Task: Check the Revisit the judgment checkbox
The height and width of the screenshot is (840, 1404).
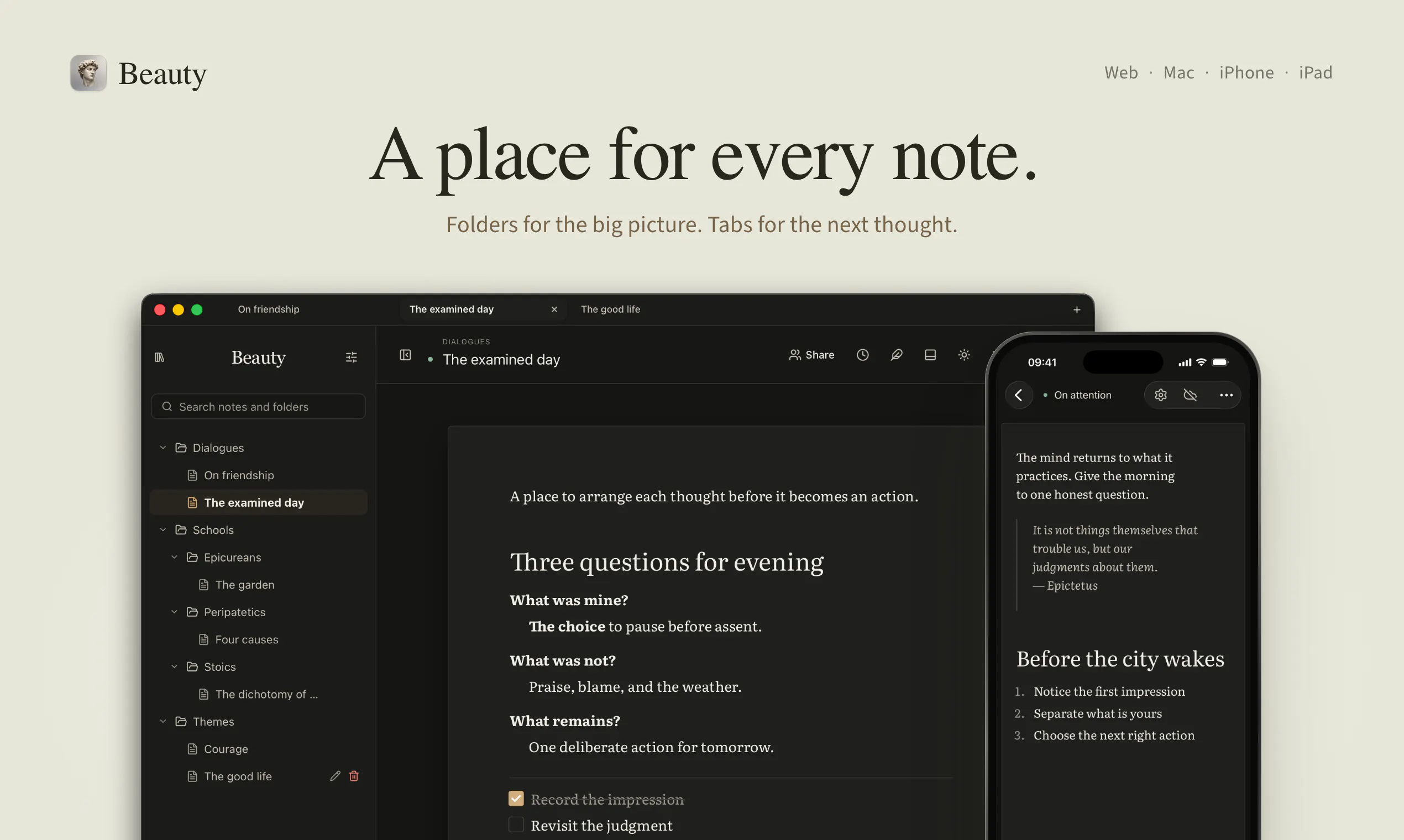Action: point(516,825)
